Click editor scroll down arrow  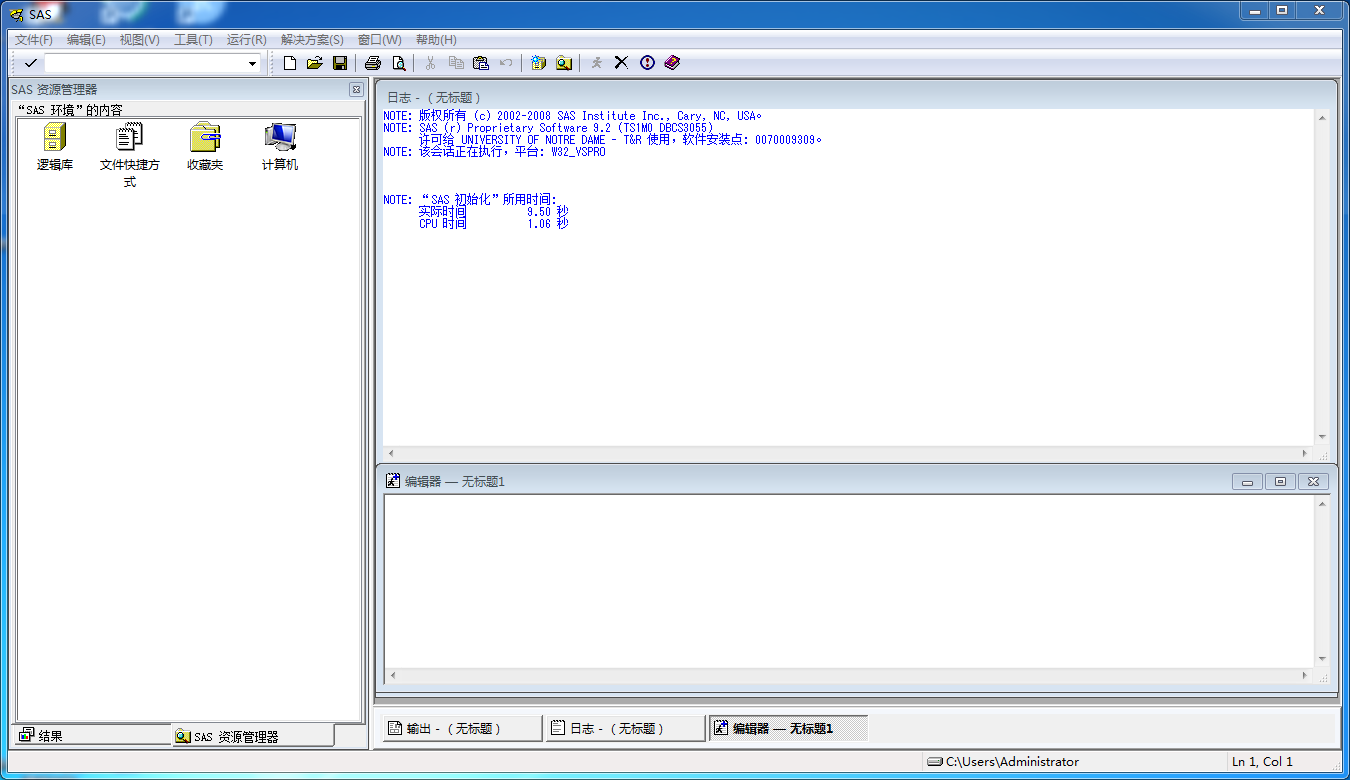pyautogui.click(x=1322, y=658)
